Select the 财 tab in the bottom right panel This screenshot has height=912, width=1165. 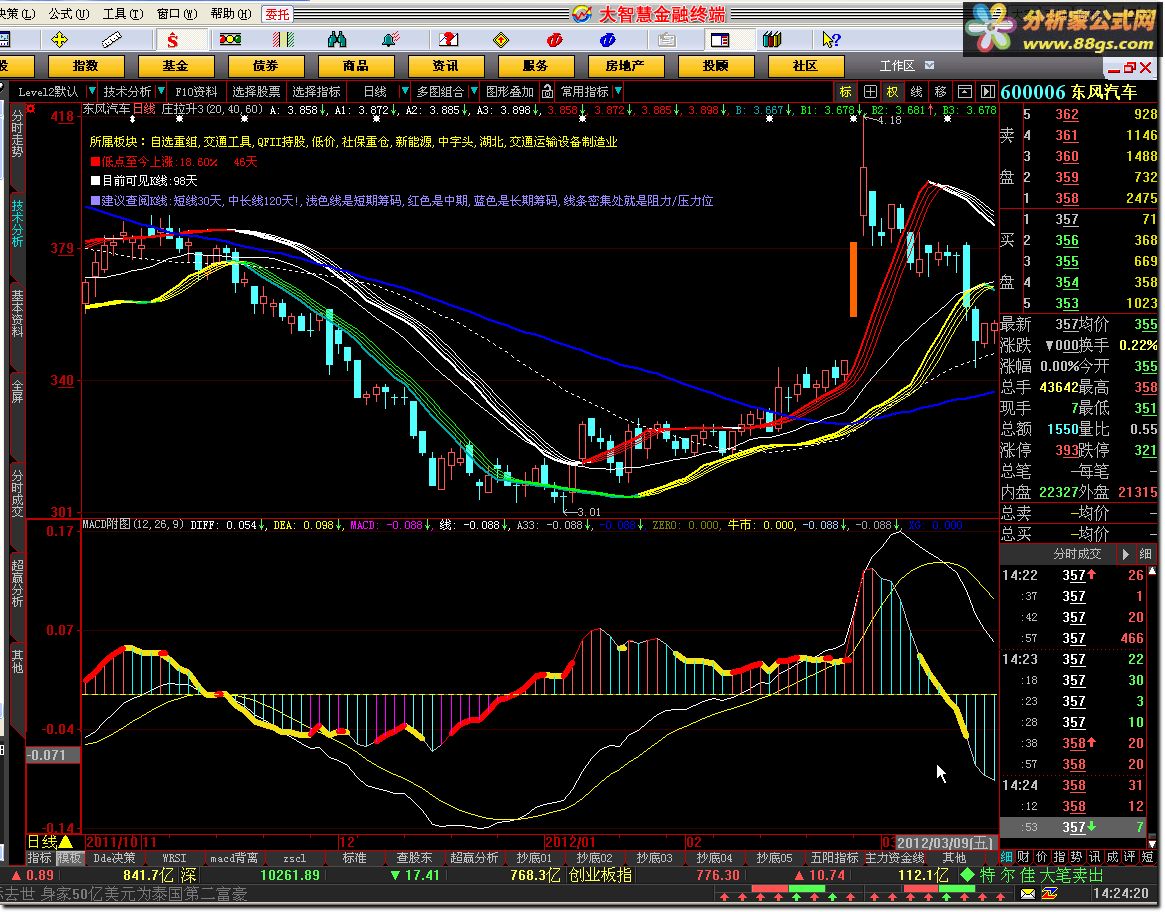coord(1024,857)
